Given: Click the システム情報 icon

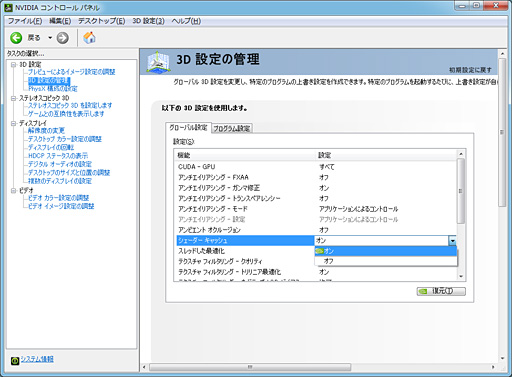Looking at the screenshot, I should point(15,360).
